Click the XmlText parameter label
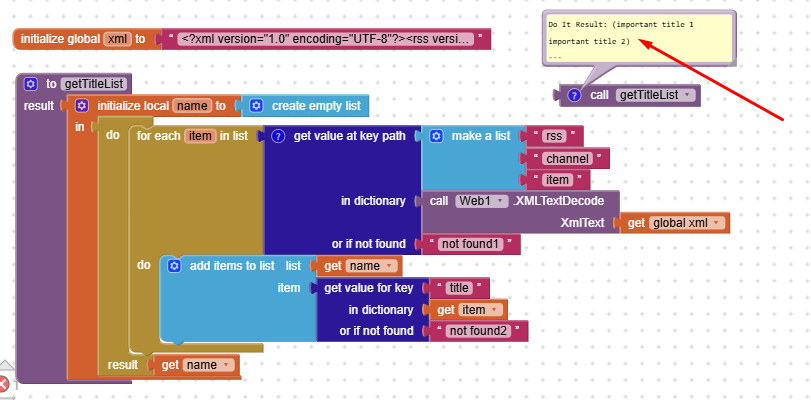Viewport: 811px width, 400px height. tap(582, 223)
